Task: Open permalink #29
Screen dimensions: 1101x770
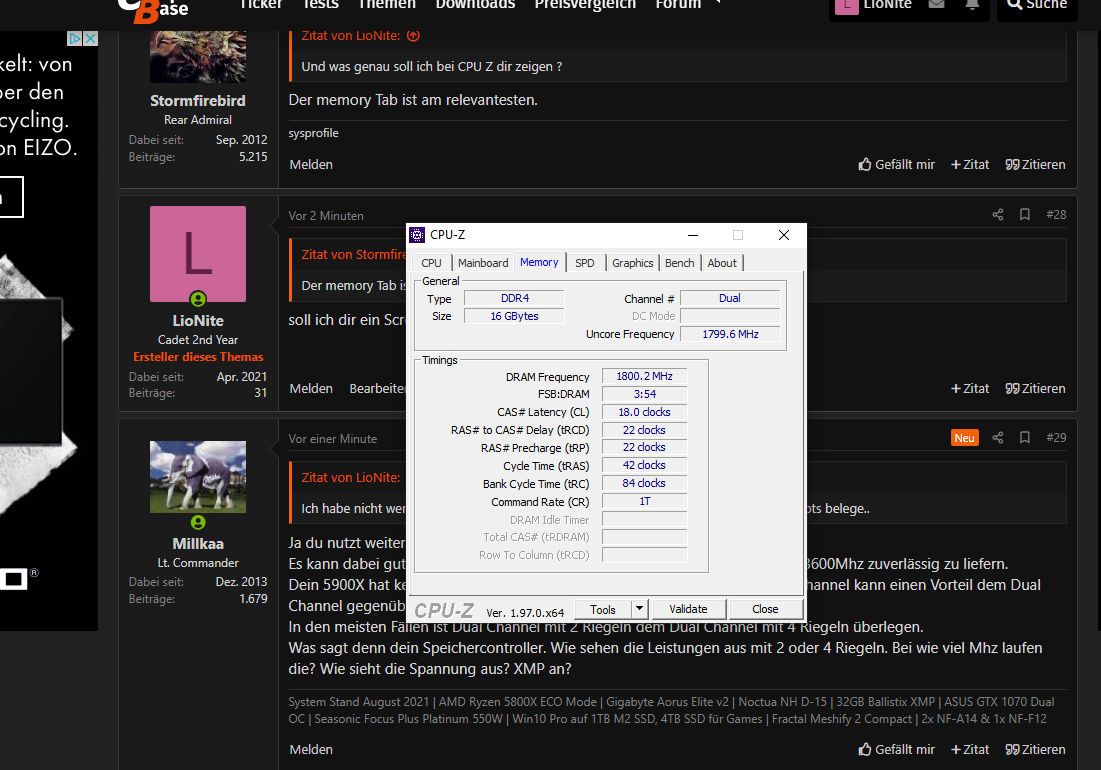Action: tap(1056, 438)
